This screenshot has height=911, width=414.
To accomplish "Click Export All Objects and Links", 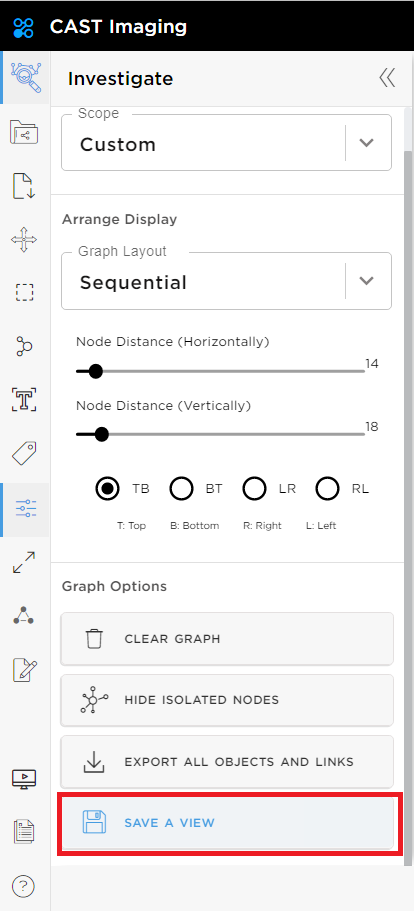I will point(227,762).
